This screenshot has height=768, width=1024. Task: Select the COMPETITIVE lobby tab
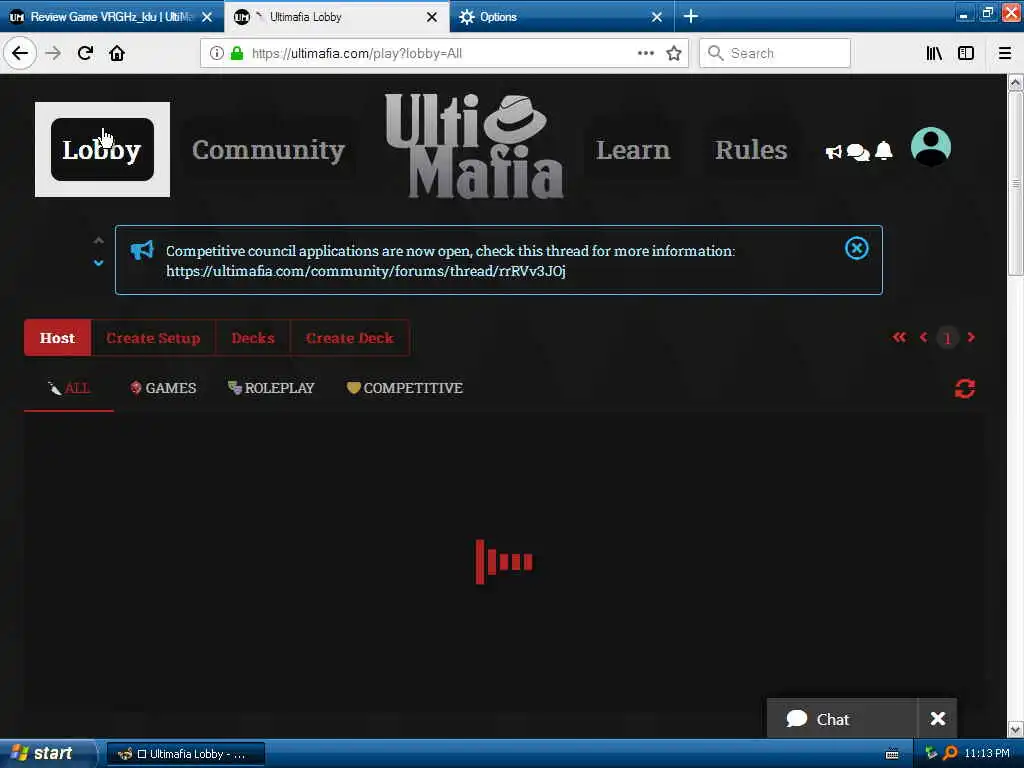tap(405, 388)
